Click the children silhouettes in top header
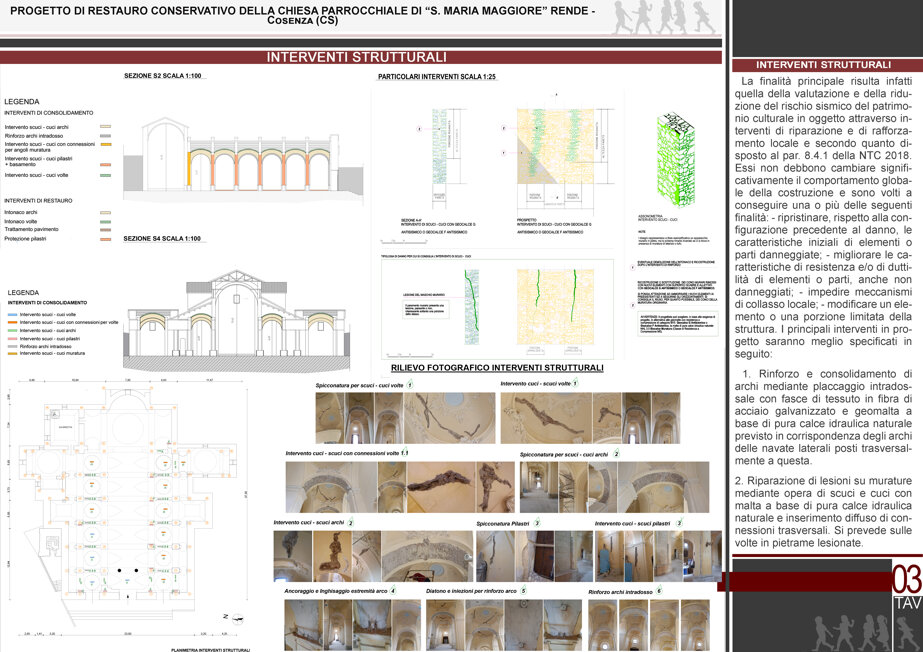This screenshot has height=652, width=923. click(665, 17)
